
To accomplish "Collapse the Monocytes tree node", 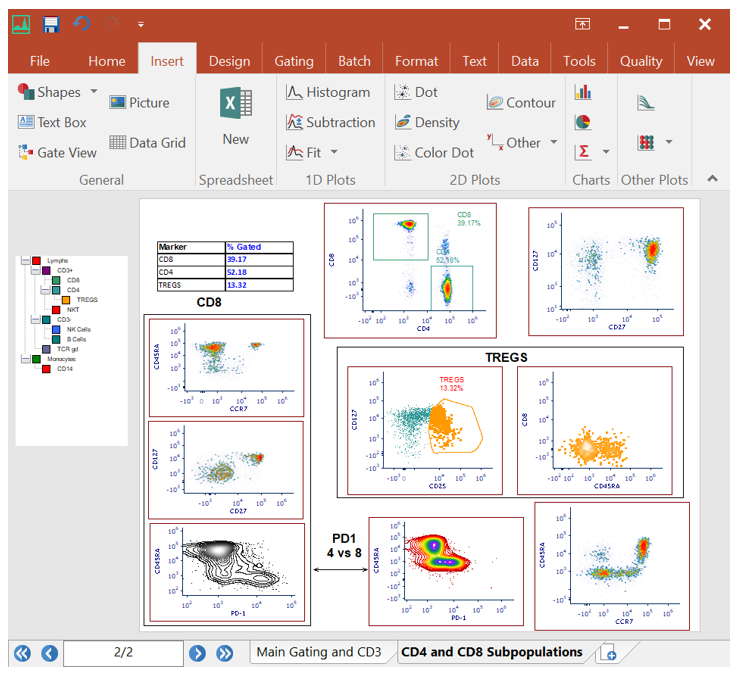I will [23, 359].
